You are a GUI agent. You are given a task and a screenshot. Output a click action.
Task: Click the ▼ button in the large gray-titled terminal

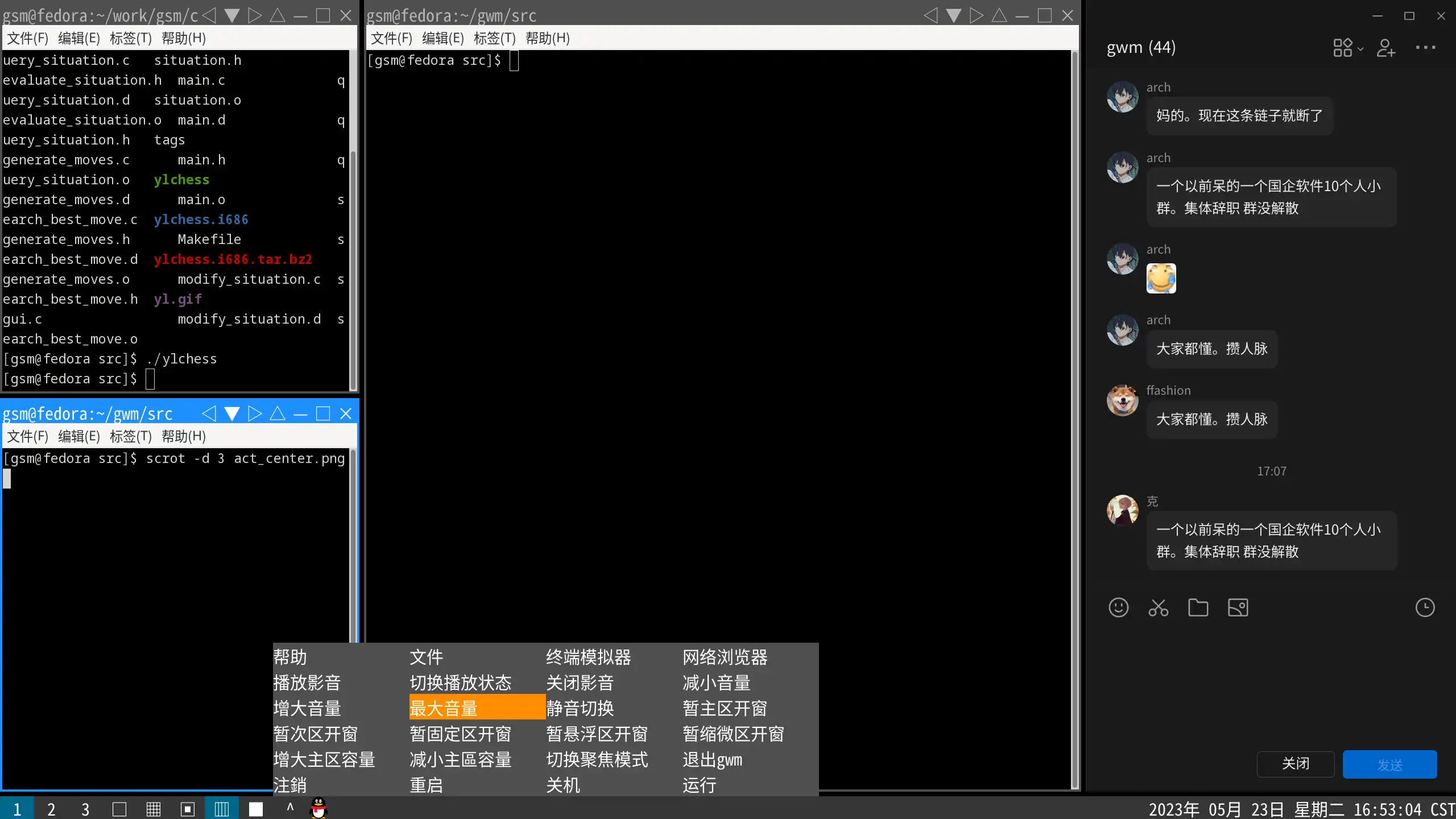954,15
